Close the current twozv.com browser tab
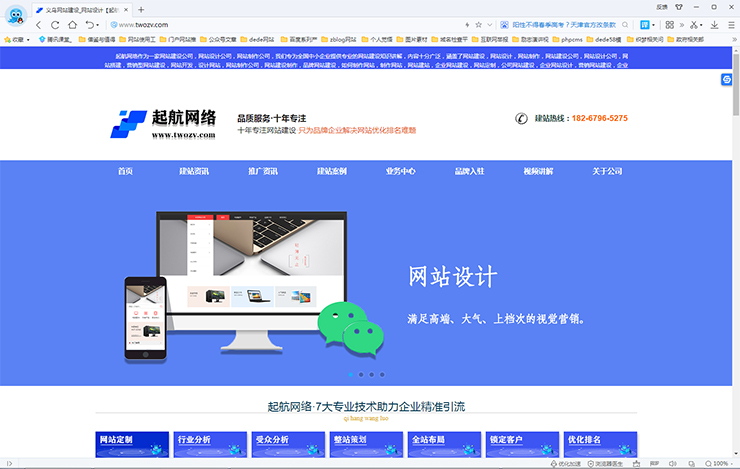Viewport: 740px width, 469px height. click(x=126, y=9)
